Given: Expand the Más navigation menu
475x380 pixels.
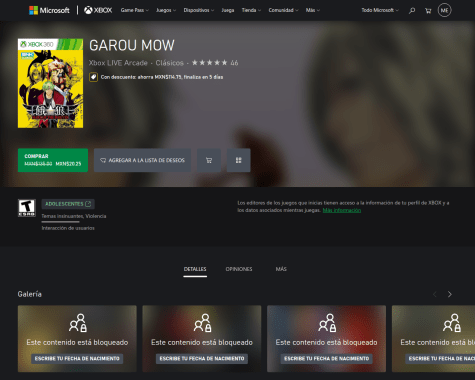Looking at the screenshot, I should [313, 10].
